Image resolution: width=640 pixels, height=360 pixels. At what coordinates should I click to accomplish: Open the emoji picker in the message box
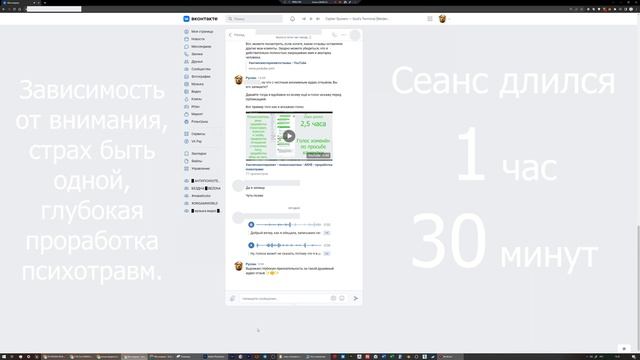point(342,298)
